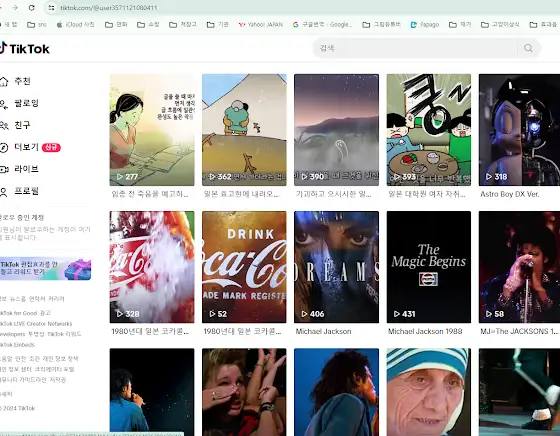Image resolution: width=560 pixels, height=436 pixels.
Task: Open the iCloud 사진 bookmark
Action: click(x=76, y=25)
